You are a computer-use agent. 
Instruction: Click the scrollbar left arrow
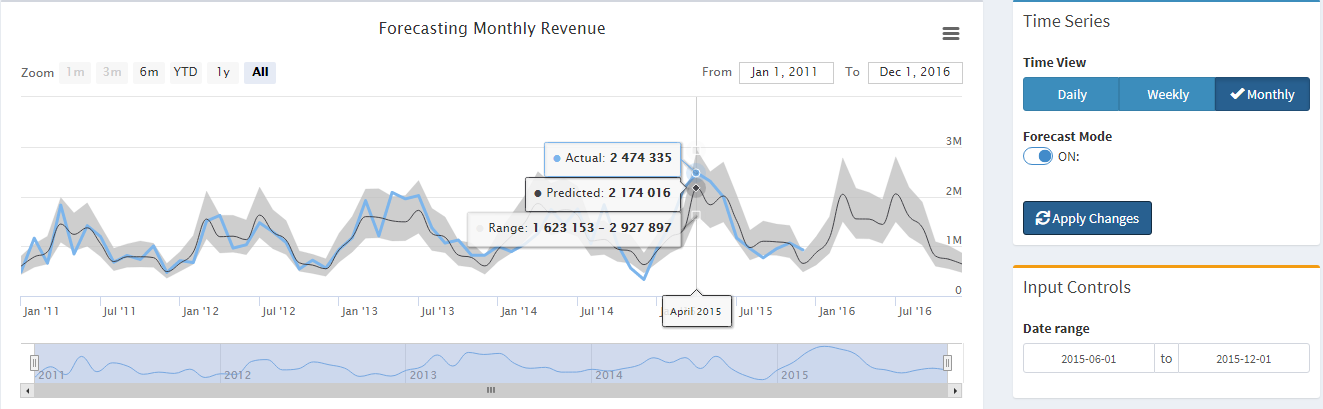(x=26, y=390)
